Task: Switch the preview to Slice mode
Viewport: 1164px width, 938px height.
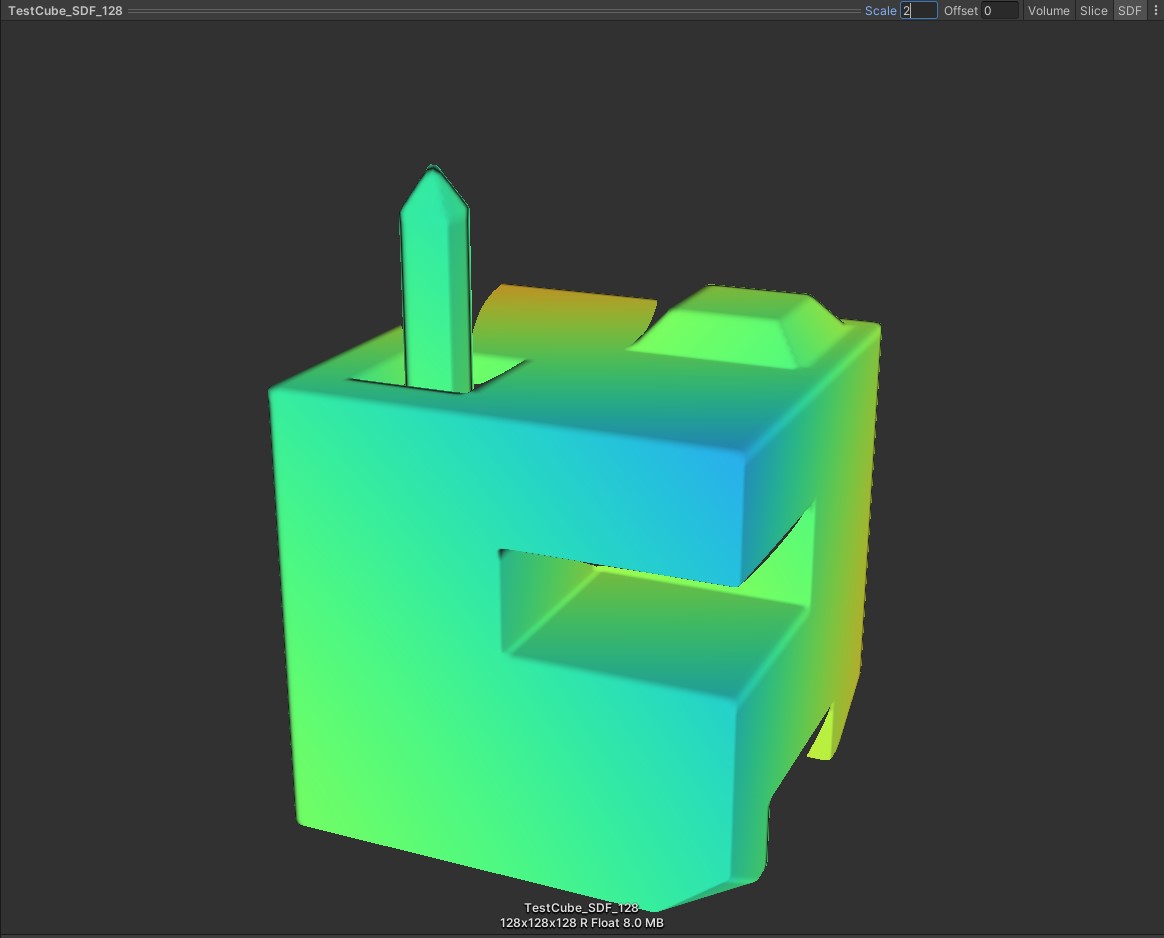Action: (x=1093, y=10)
